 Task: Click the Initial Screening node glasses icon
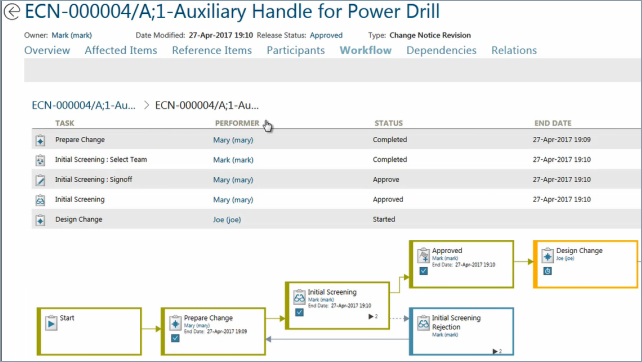tap(299, 297)
